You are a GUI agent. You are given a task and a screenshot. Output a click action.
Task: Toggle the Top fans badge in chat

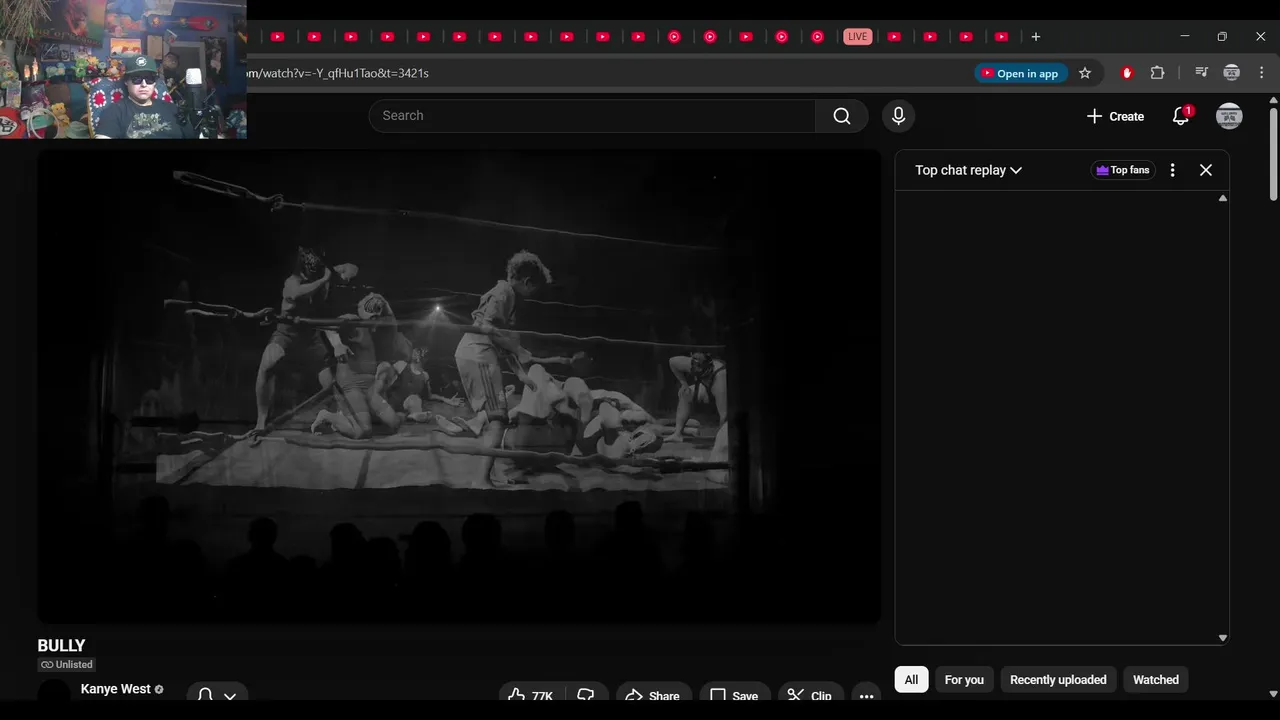pos(1123,170)
